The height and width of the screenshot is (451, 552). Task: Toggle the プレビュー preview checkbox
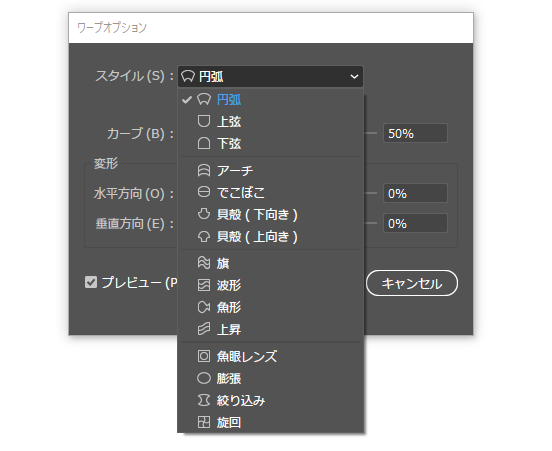[x=91, y=282]
